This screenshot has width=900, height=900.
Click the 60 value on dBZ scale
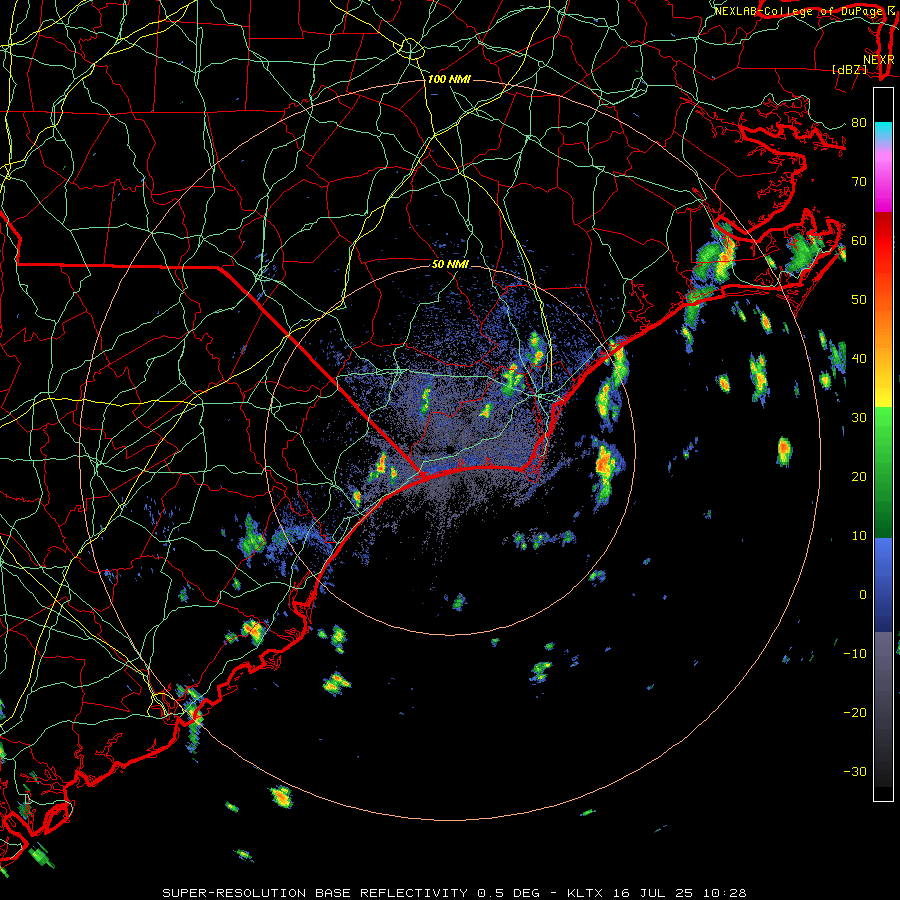(x=859, y=240)
